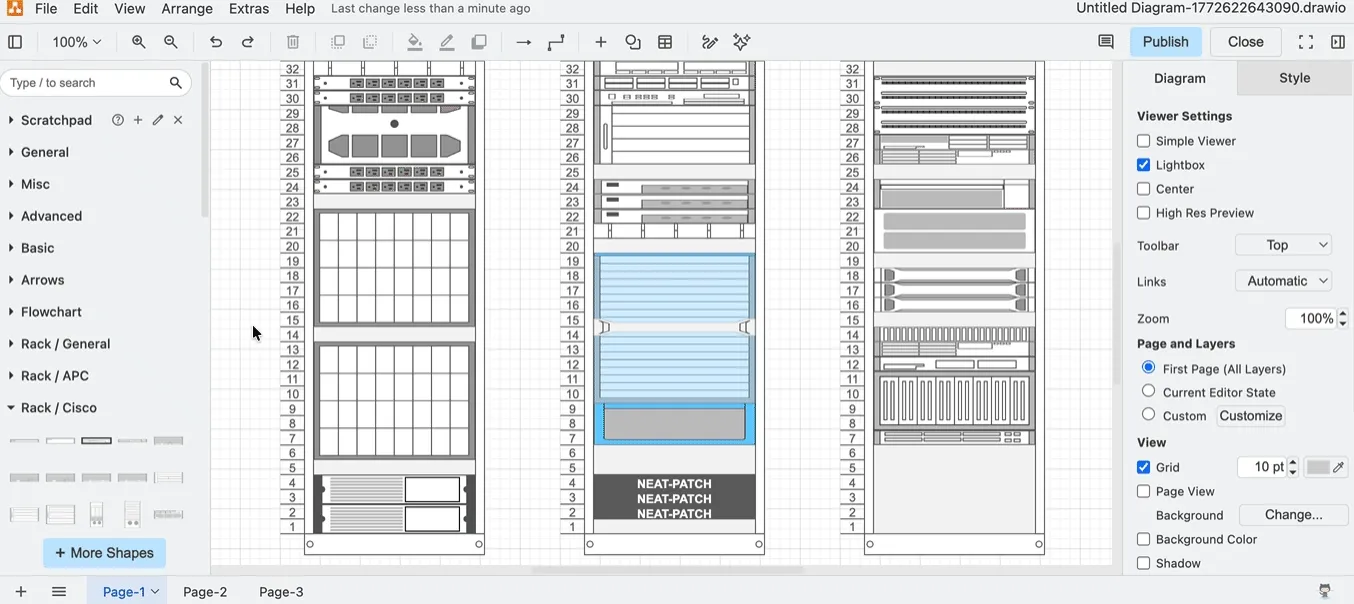Open the Extras menu
This screenshot has width=1354, height=604.
[x=249, y=9]
